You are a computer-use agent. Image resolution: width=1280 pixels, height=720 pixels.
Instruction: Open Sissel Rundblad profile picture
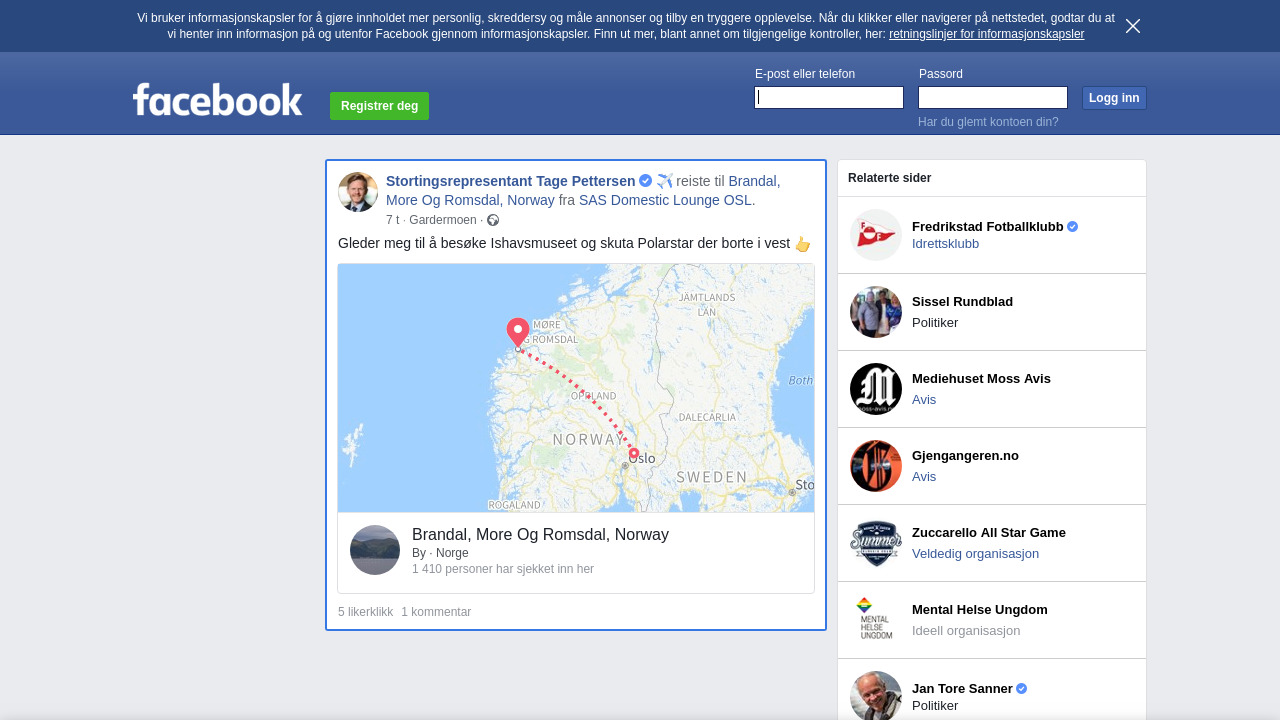876,312
